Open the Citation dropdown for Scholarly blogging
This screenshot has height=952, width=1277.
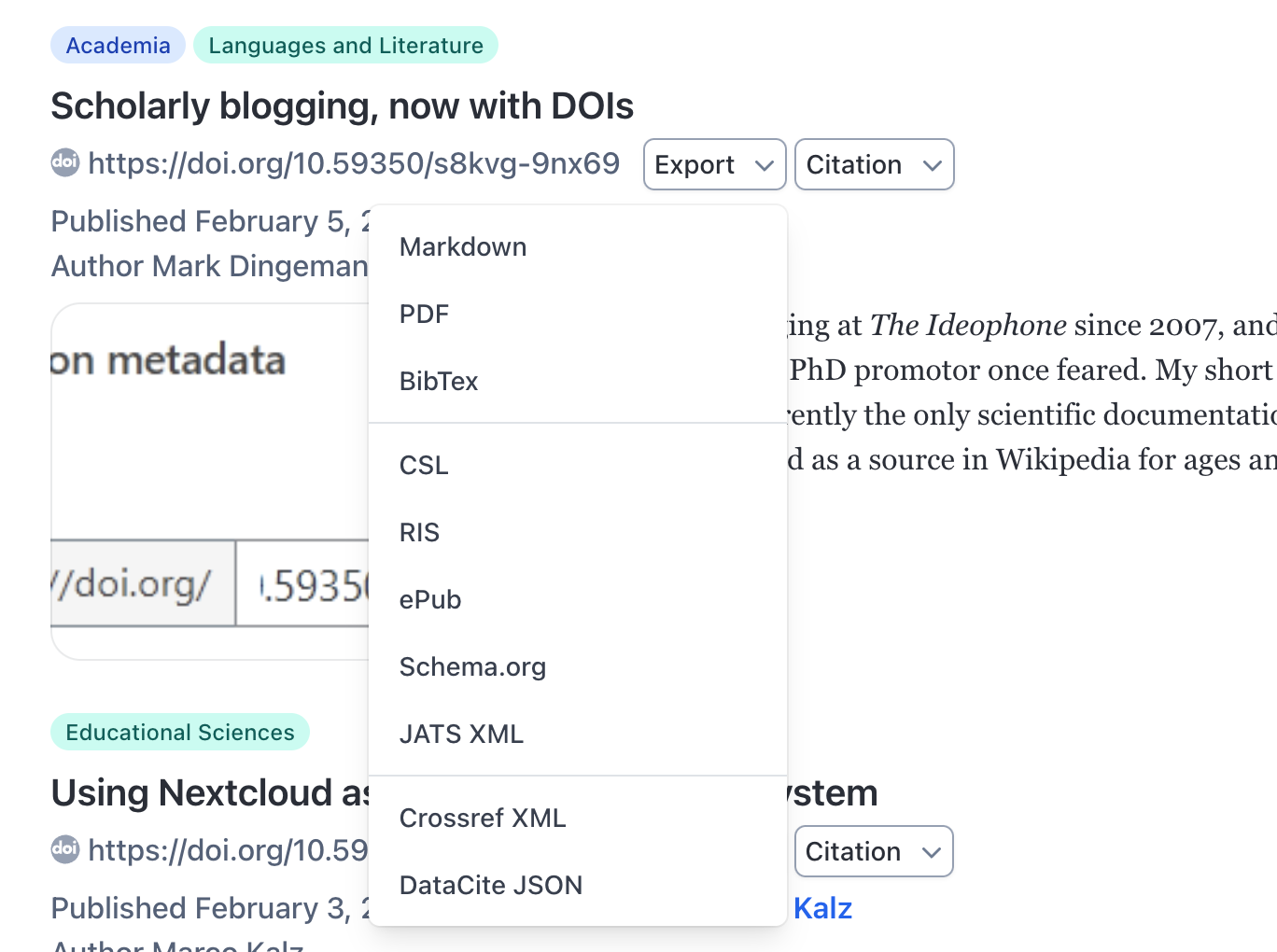[874, 165]
